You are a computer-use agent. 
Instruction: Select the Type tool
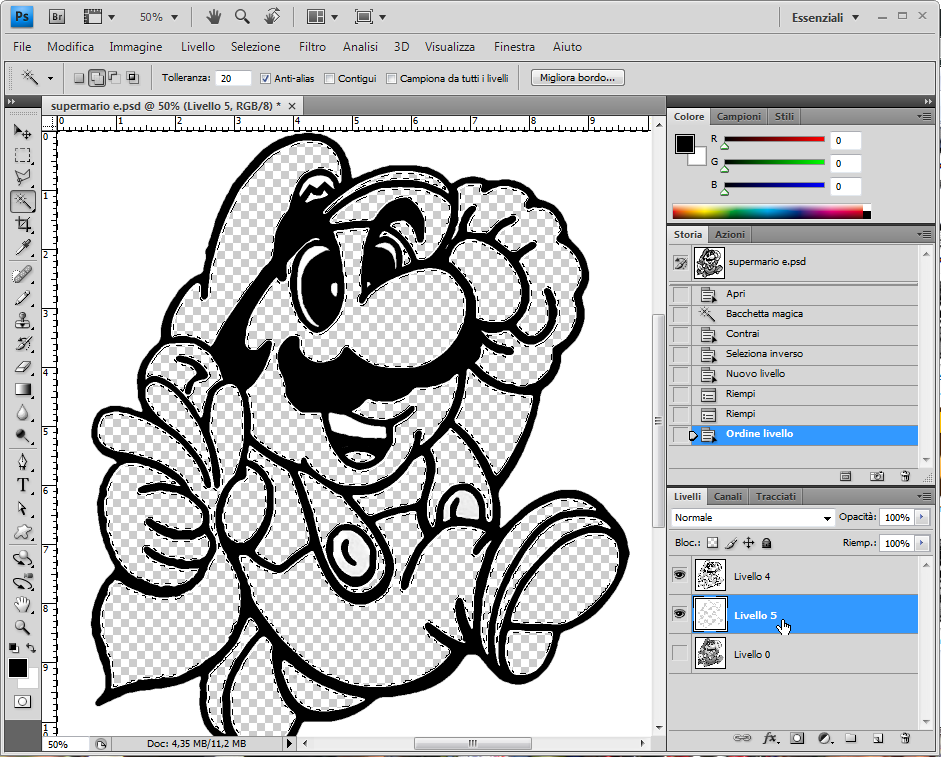(22, 486)
